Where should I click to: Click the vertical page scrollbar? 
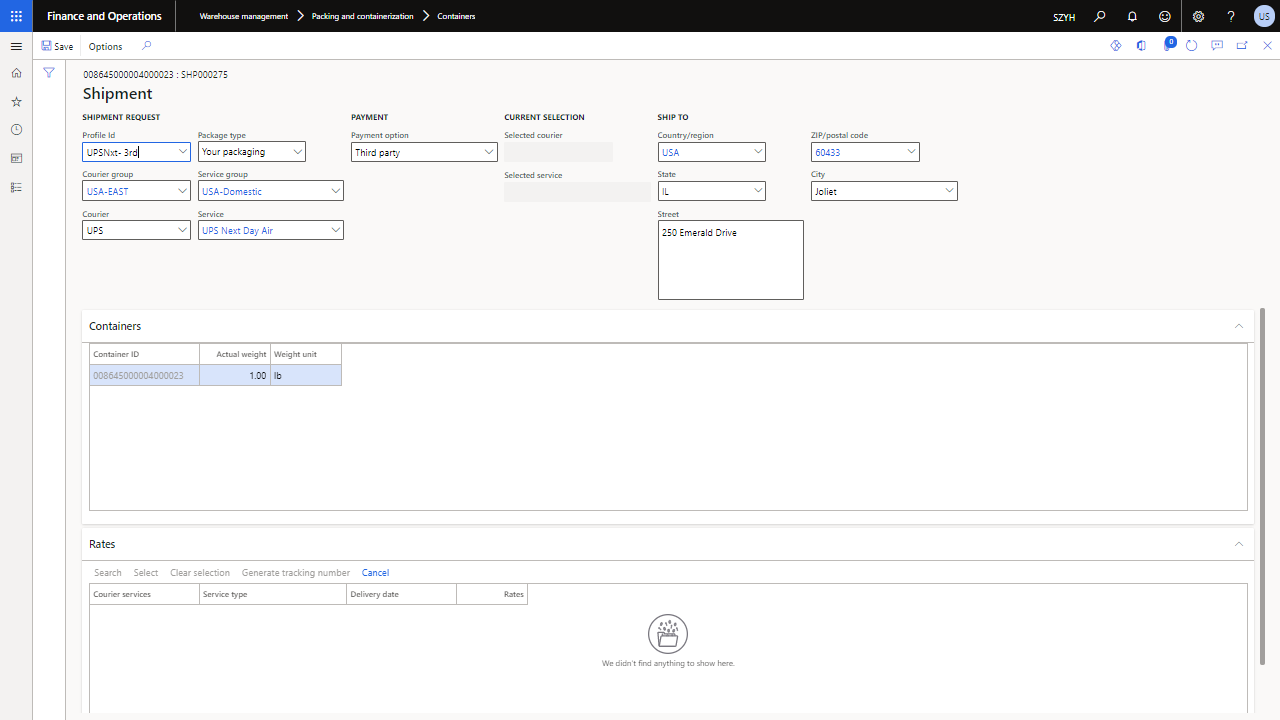click(x=1262, y=487)
